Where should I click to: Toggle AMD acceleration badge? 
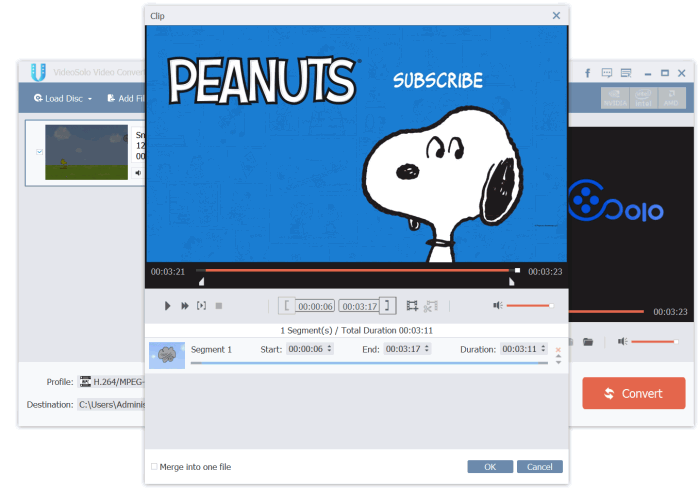click(x=671, y=98)
